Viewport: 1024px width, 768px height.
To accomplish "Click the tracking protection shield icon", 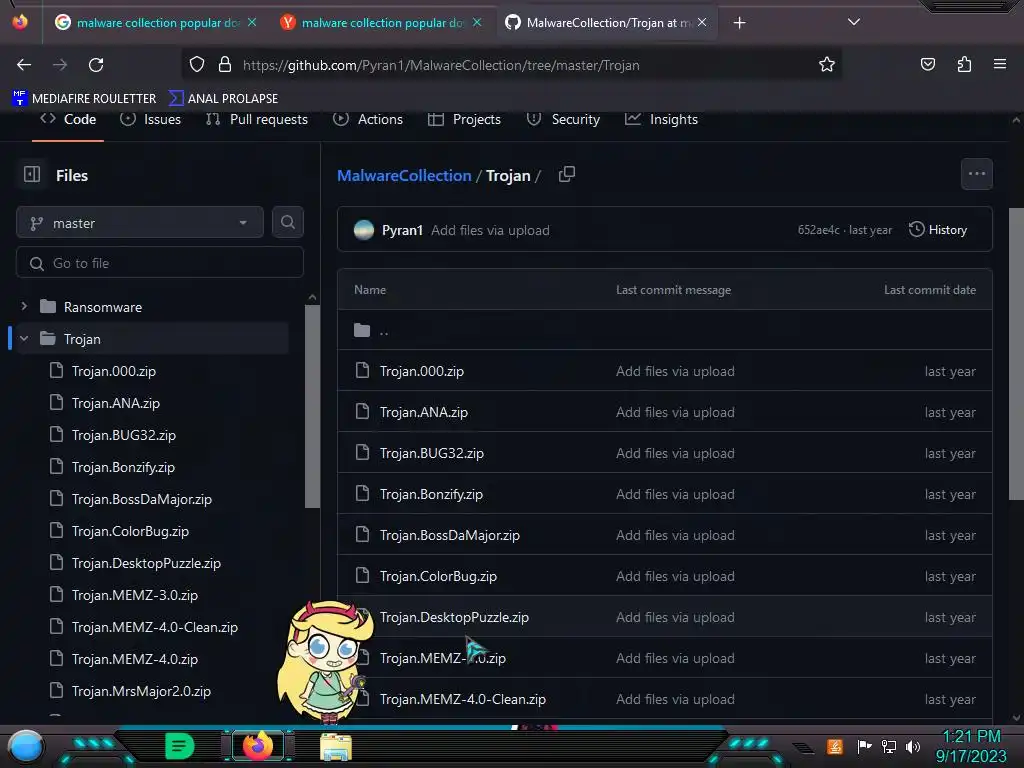I will pos(197,65).
